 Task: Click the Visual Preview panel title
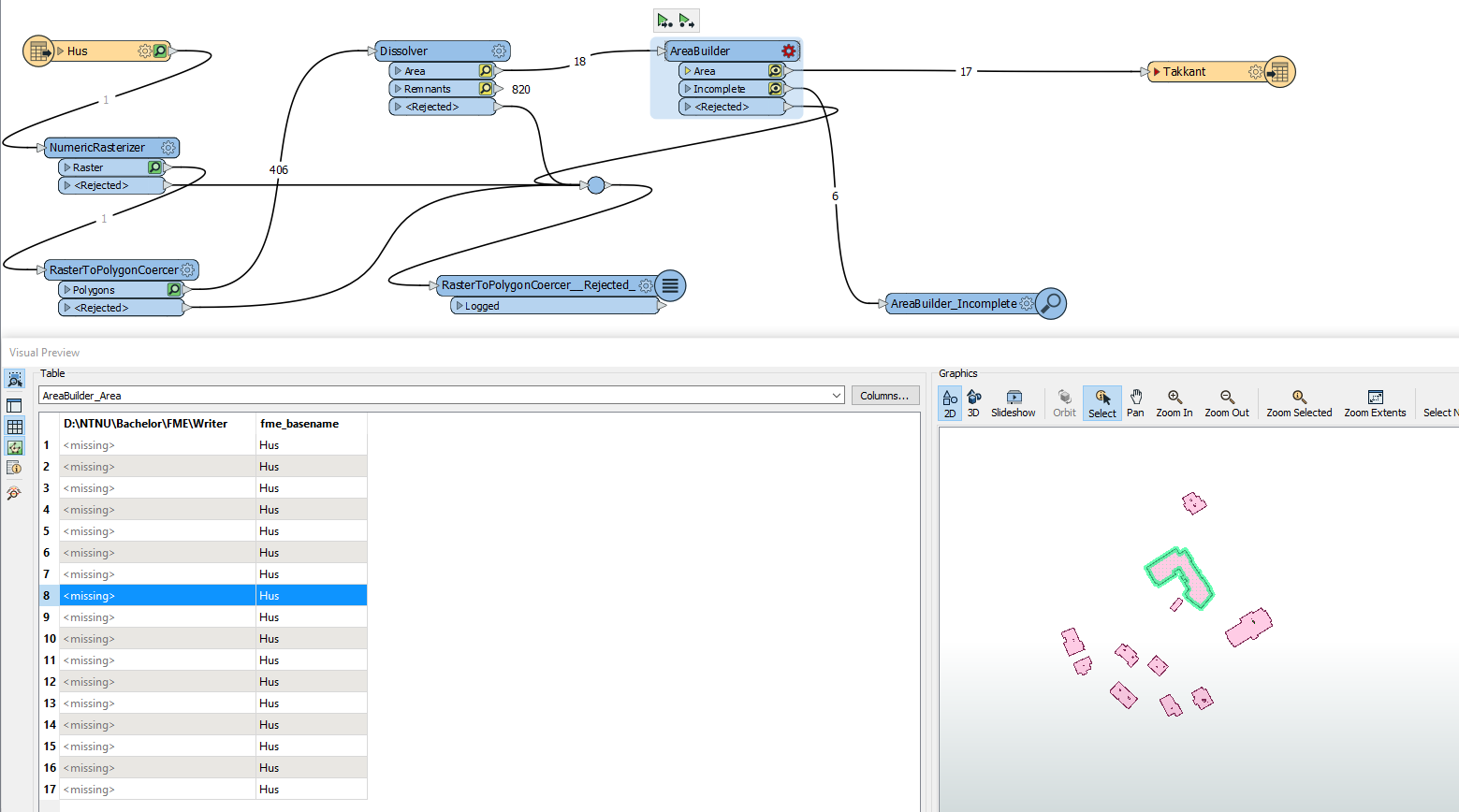coord(45,353)
